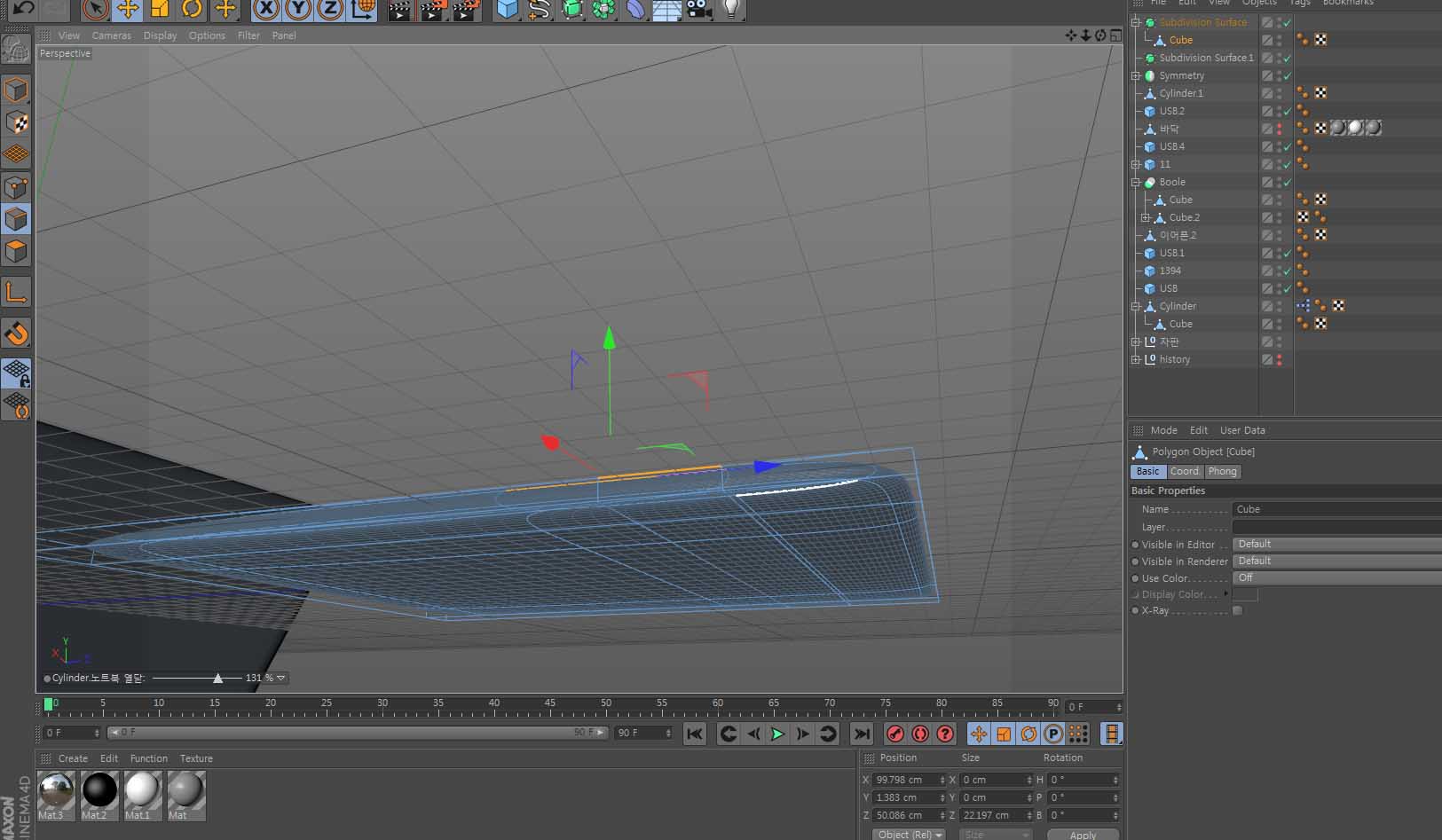Enable the X-Ray checkbox
The width and height of the screenshot is (1442, 840).
click(1238, 610)
